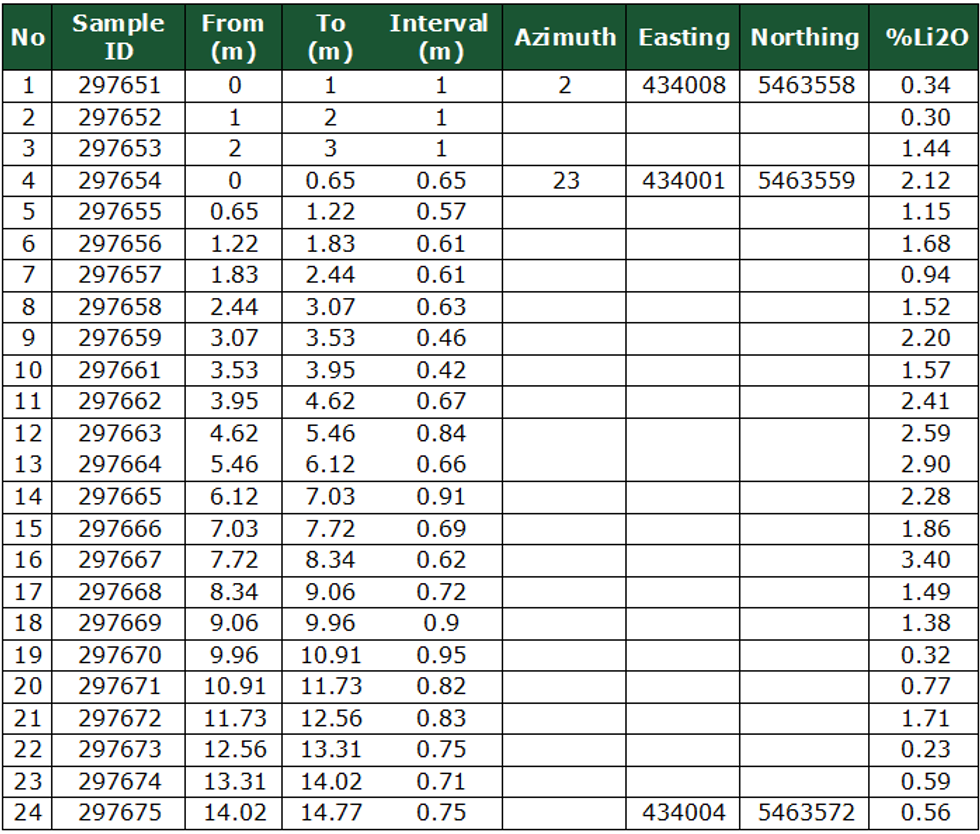The height and width of the screenshot is (834, 980).
Task: Click the Easting column header
Action: (684, 37)
